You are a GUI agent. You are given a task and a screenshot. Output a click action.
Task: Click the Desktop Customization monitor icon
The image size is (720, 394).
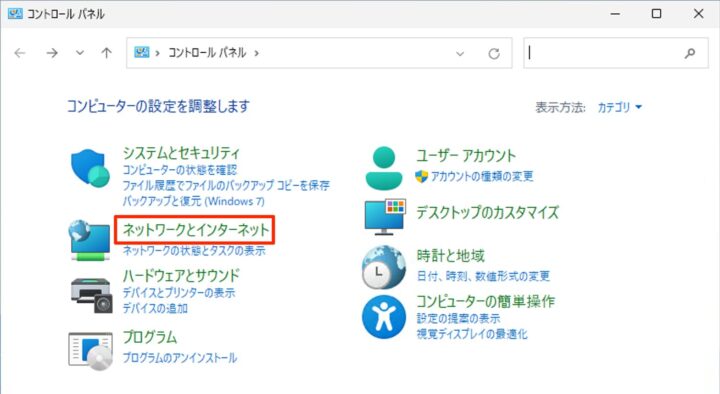[385, 217]
